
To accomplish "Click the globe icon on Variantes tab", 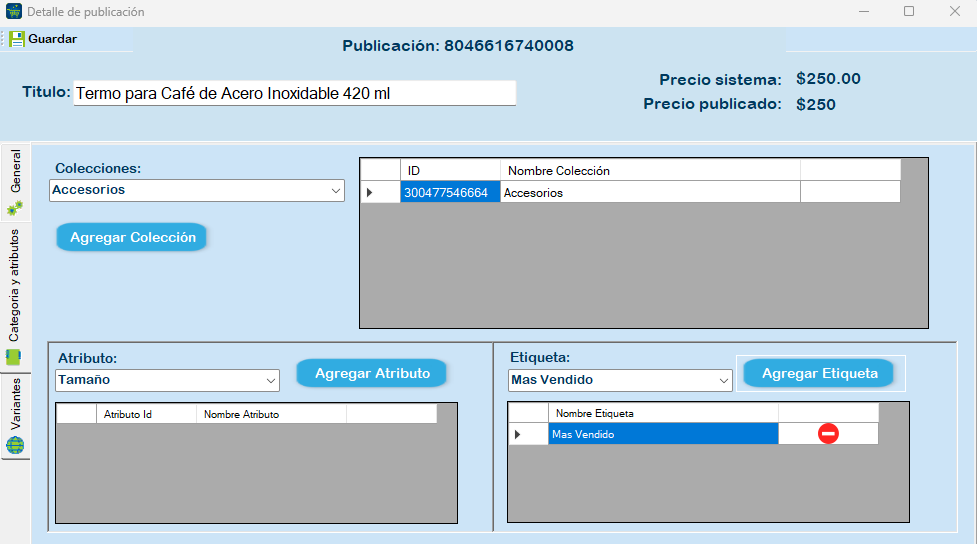I will point(15,446).
